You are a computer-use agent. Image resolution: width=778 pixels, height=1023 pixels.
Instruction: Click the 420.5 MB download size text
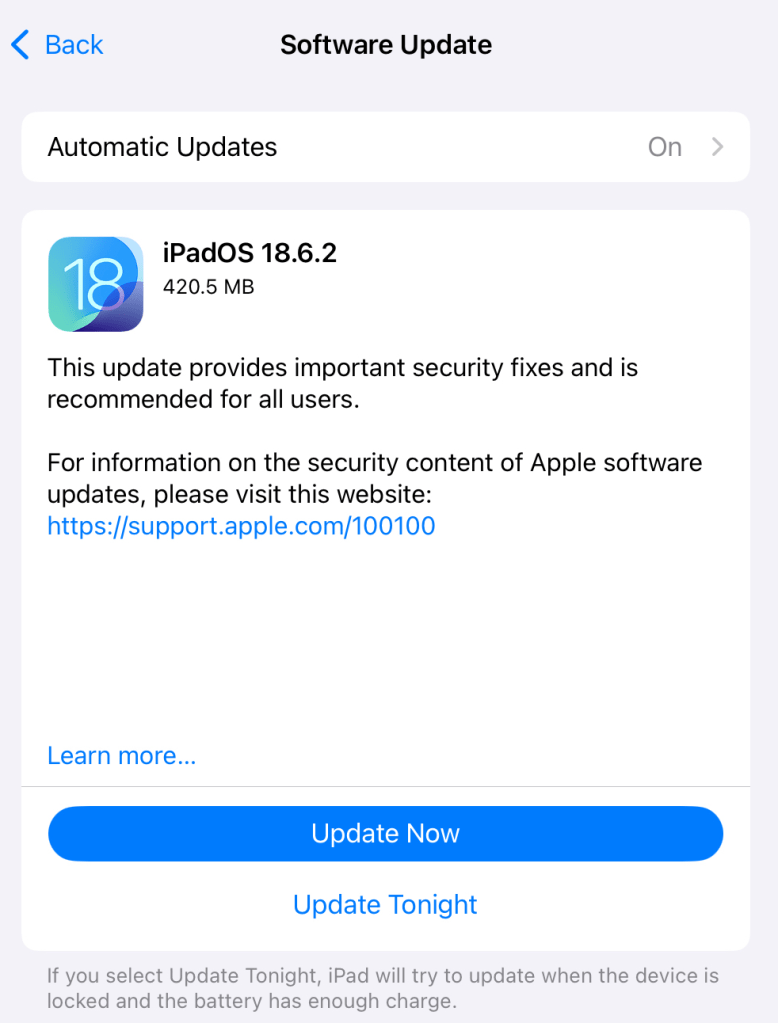coord(208,287)
